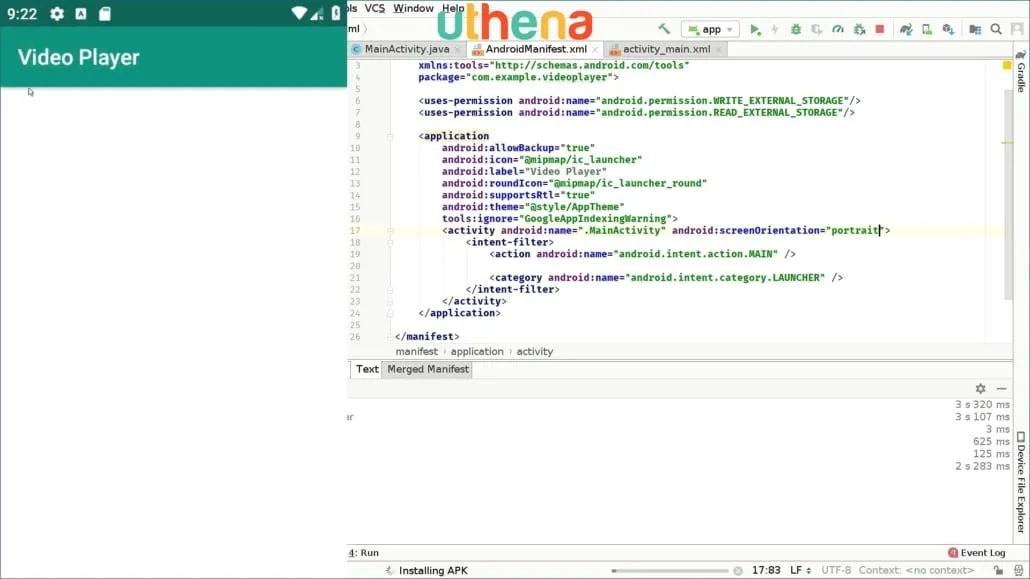
Task: Attach debugger to Android process icon
Action: 859,30
